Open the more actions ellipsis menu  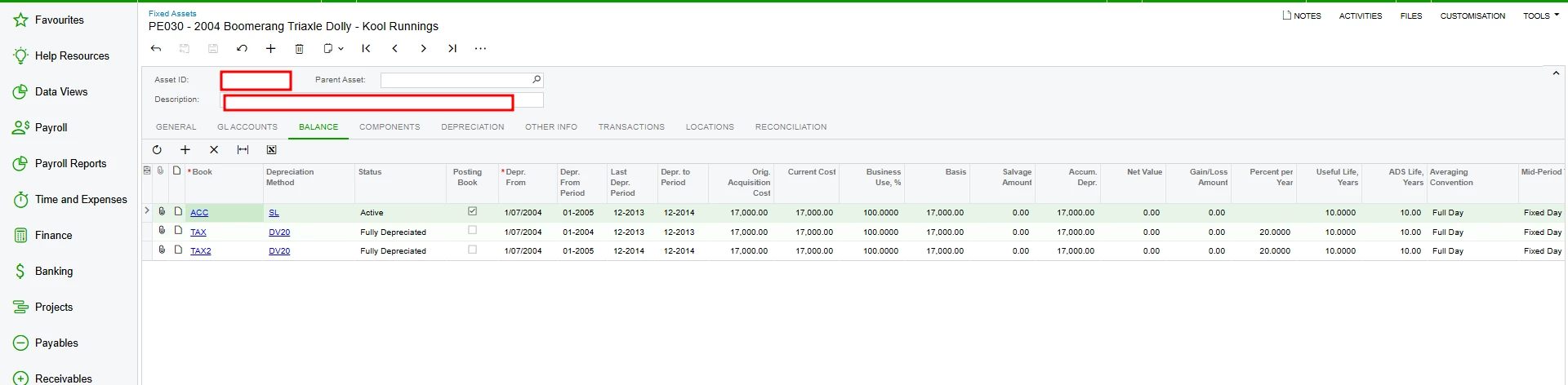(x=480, y=49)
